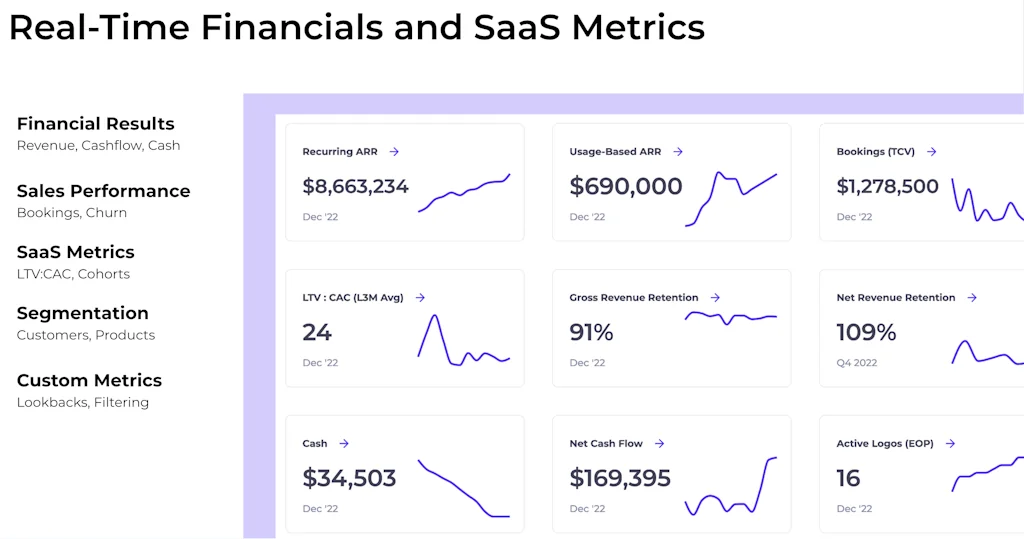Click the arrow icon next to Cash
The width and height of the screenshot is (1024, 539).
pyautogui.click(x=344, y=444)
